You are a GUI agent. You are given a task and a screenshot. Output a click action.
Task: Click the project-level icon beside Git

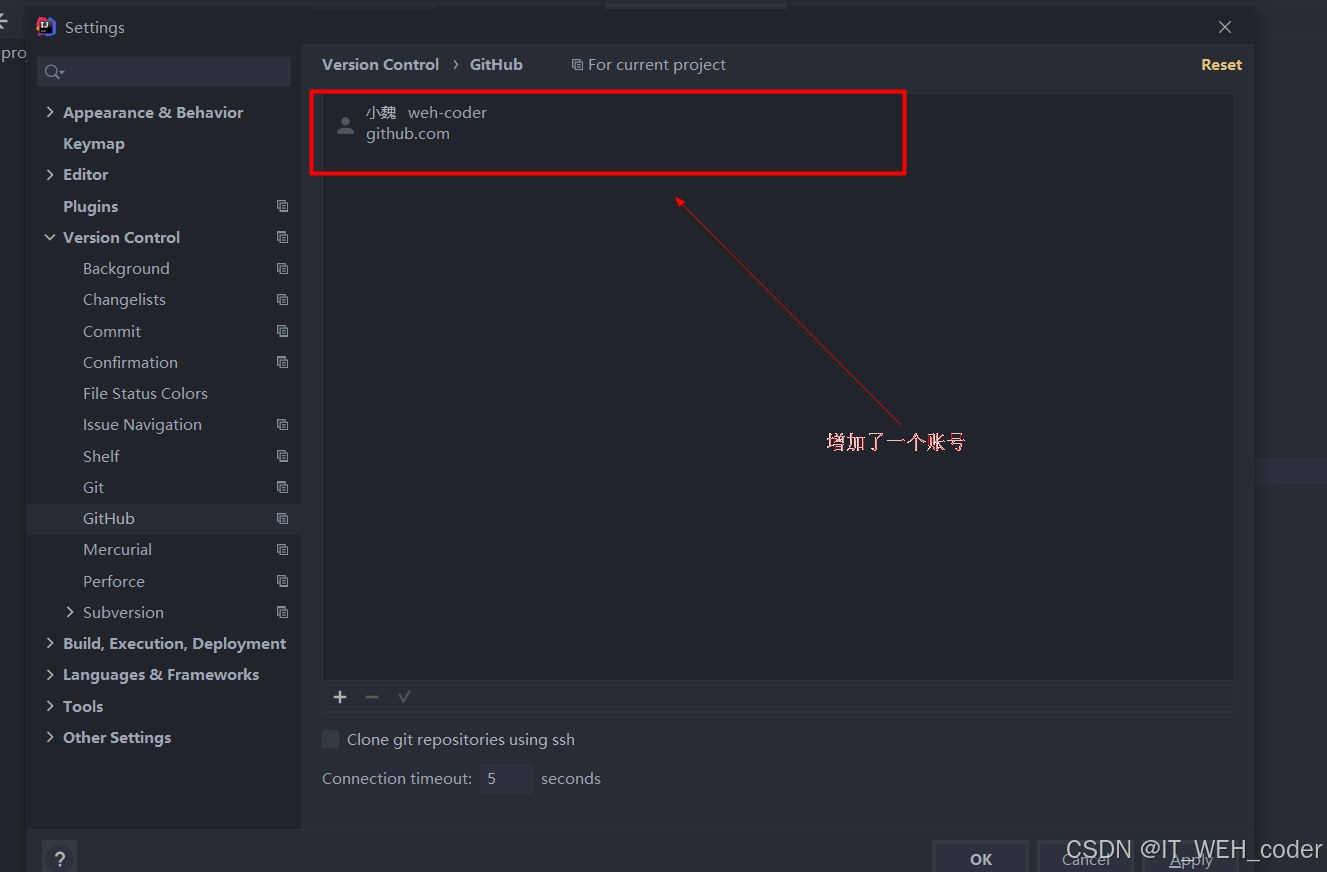283,487
